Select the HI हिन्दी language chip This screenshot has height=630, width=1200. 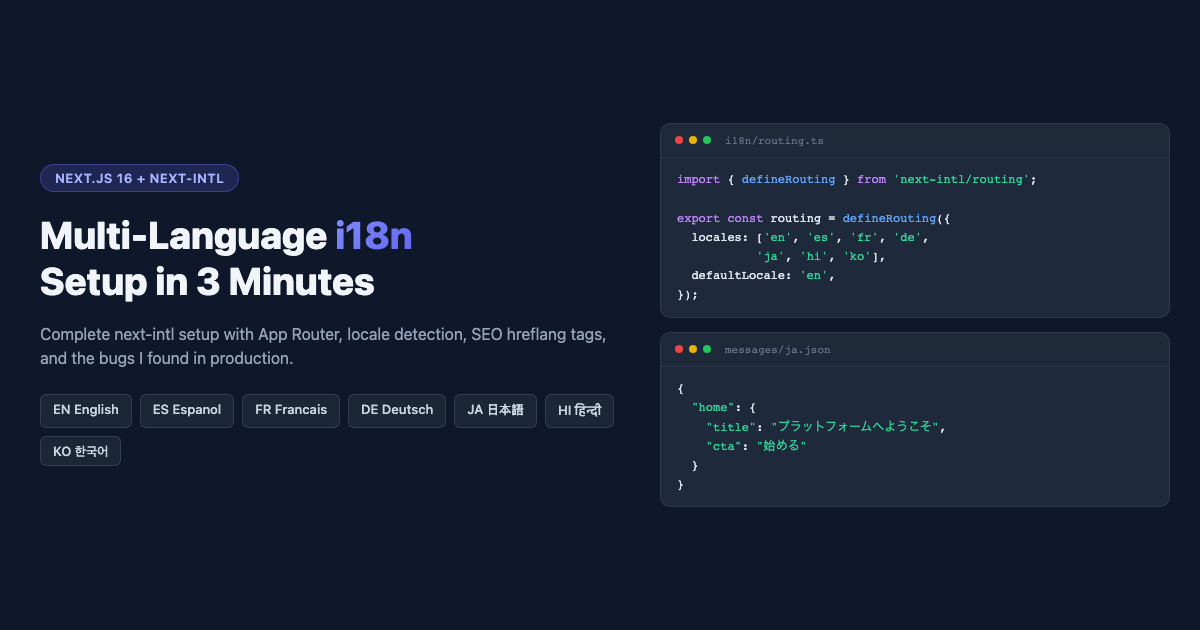[579, 410]
